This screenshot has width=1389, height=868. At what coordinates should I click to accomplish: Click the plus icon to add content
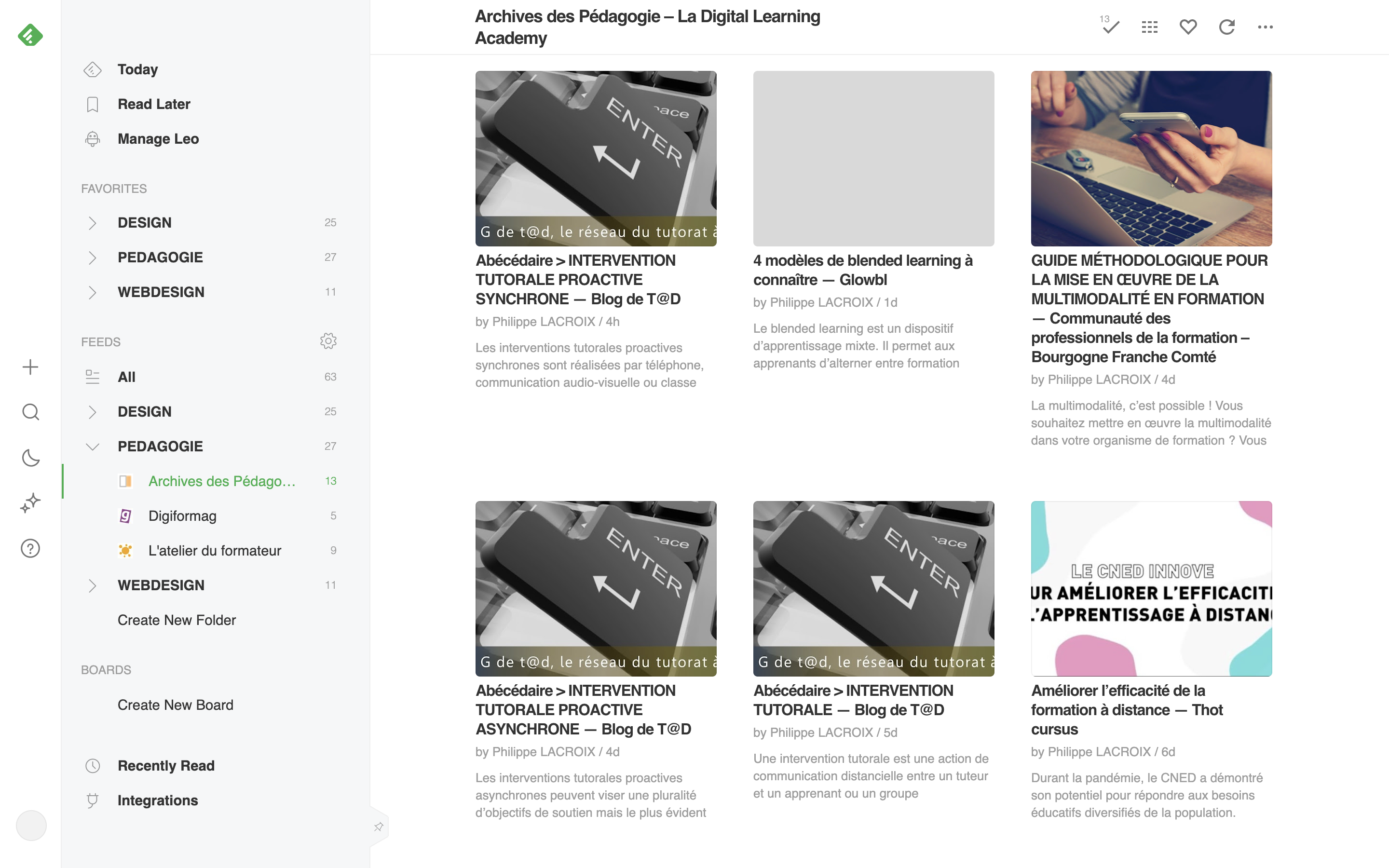(x=30, y=367)
